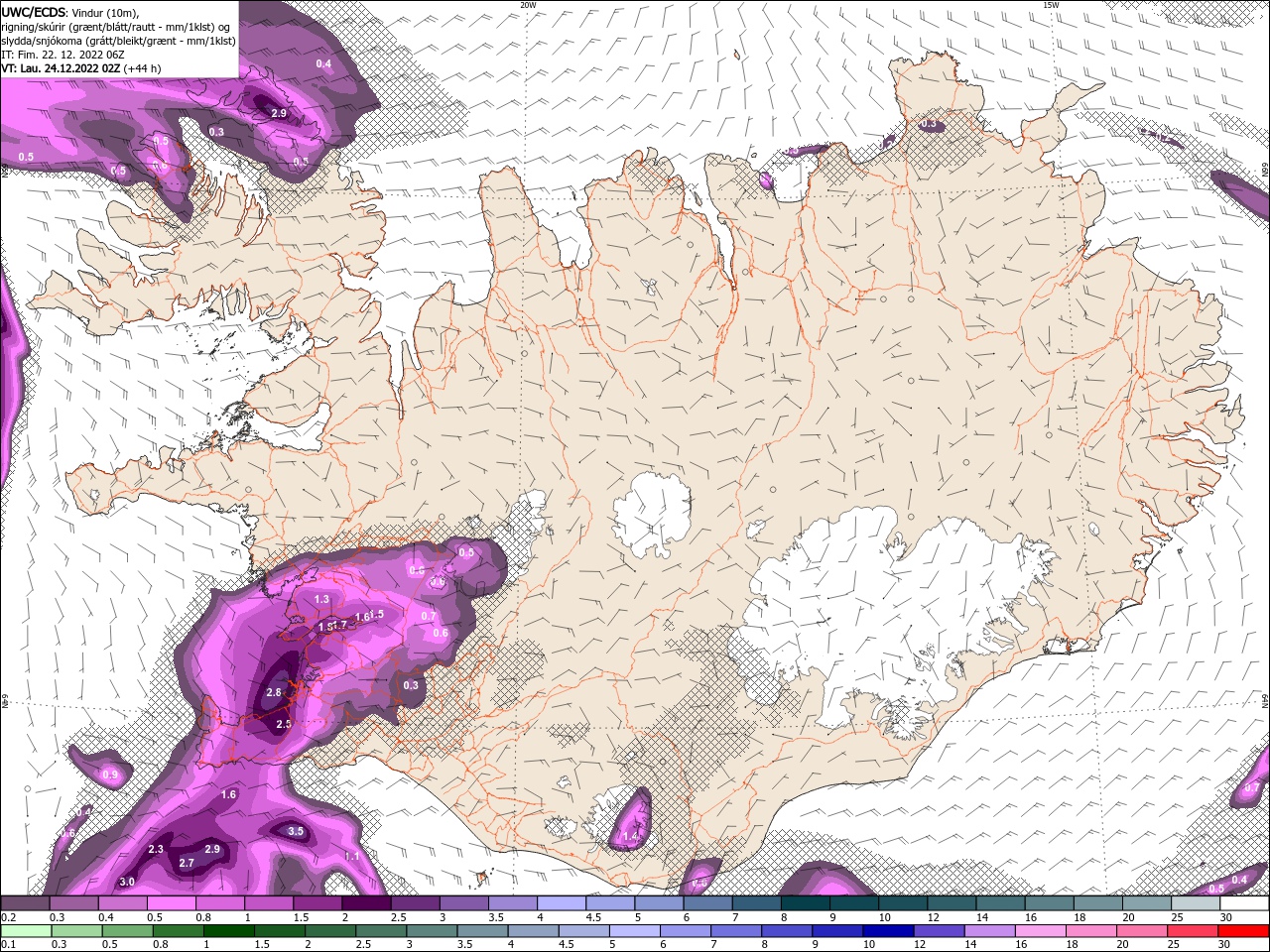1270x952 pixels.
Task: Select upper legend swatch between 8 and 9
Action: pyautogui.click(x=805, y=903)
